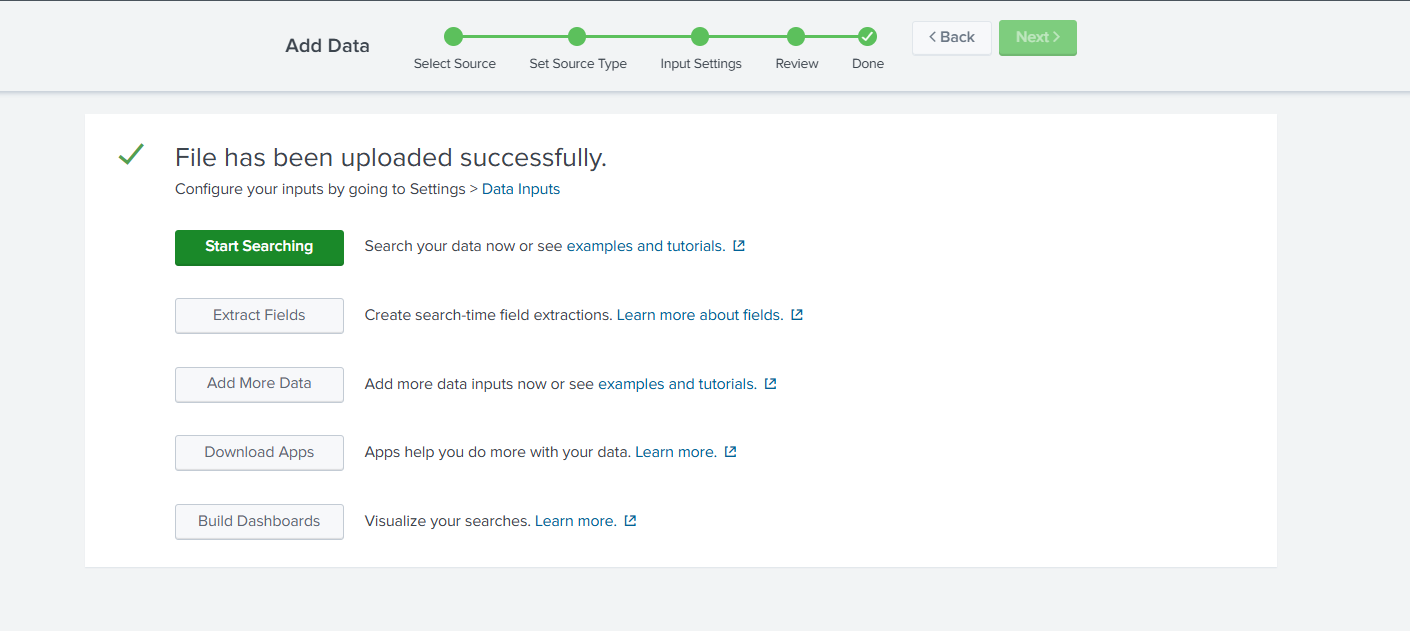
Task: Click the Review step label
Action: (x=797, y=64)
